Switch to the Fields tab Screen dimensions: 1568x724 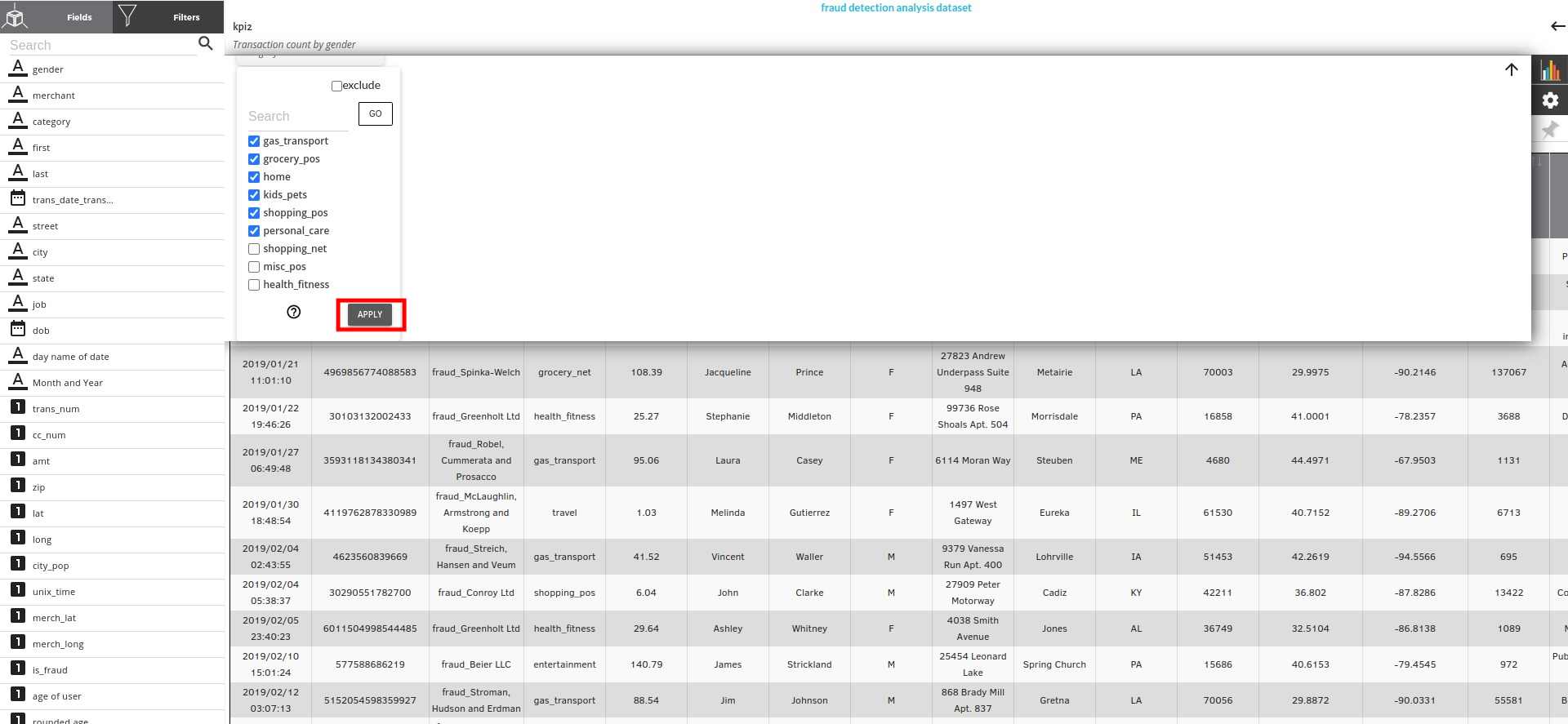(79, 17)
